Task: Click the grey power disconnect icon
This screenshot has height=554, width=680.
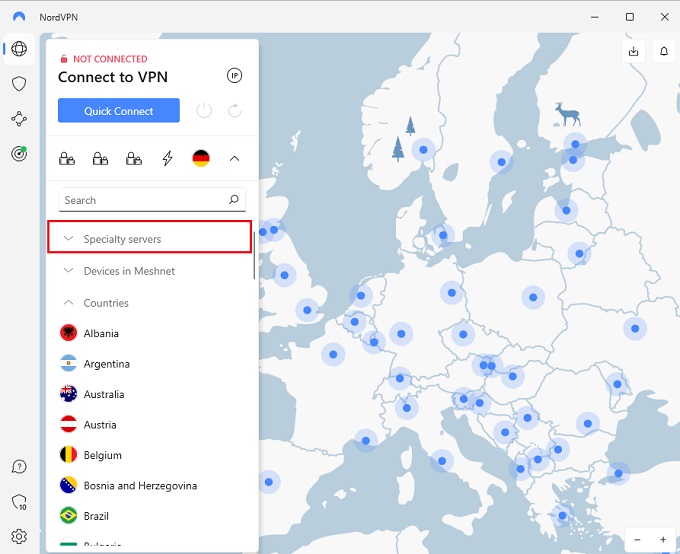Action: 204,111
